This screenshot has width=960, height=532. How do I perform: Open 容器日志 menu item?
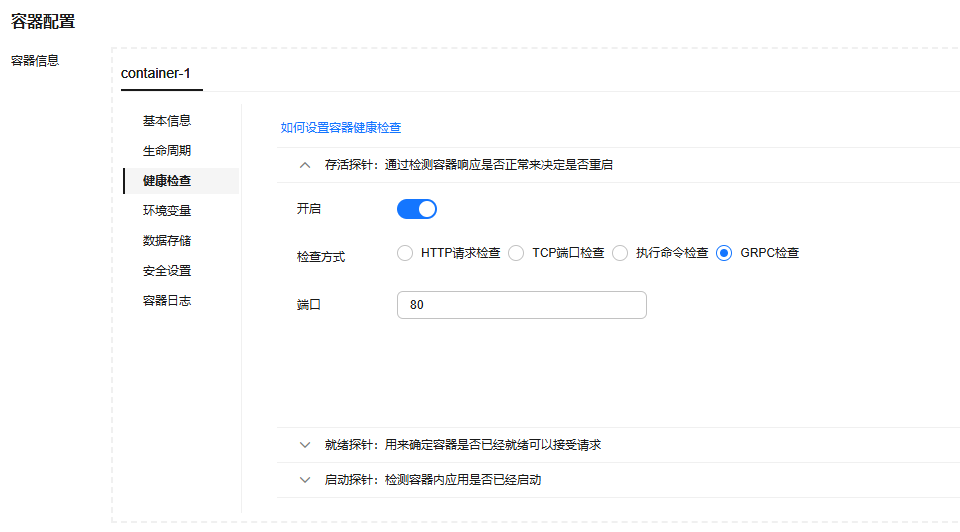click(167, 301)
